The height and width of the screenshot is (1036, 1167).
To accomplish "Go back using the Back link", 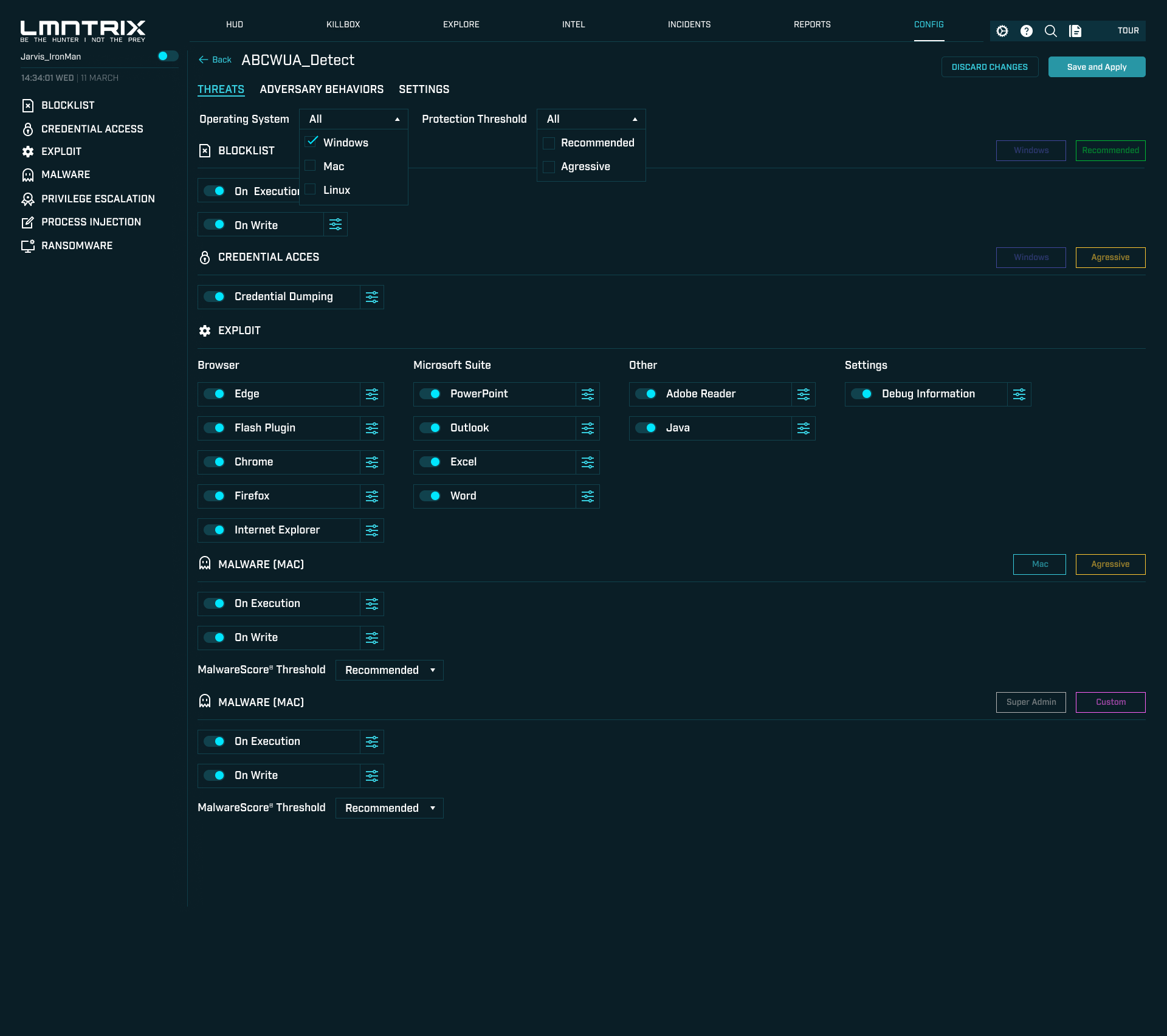I will tap(215, 60).
